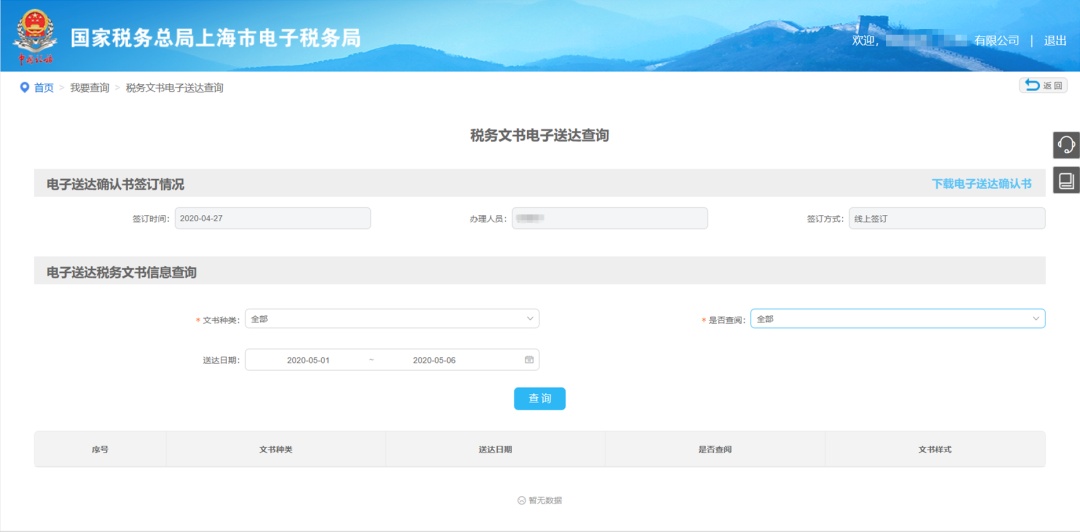1080x532 pixels.
Task: Click 下载电子送达确认书 link
Action: coord(982,183)
